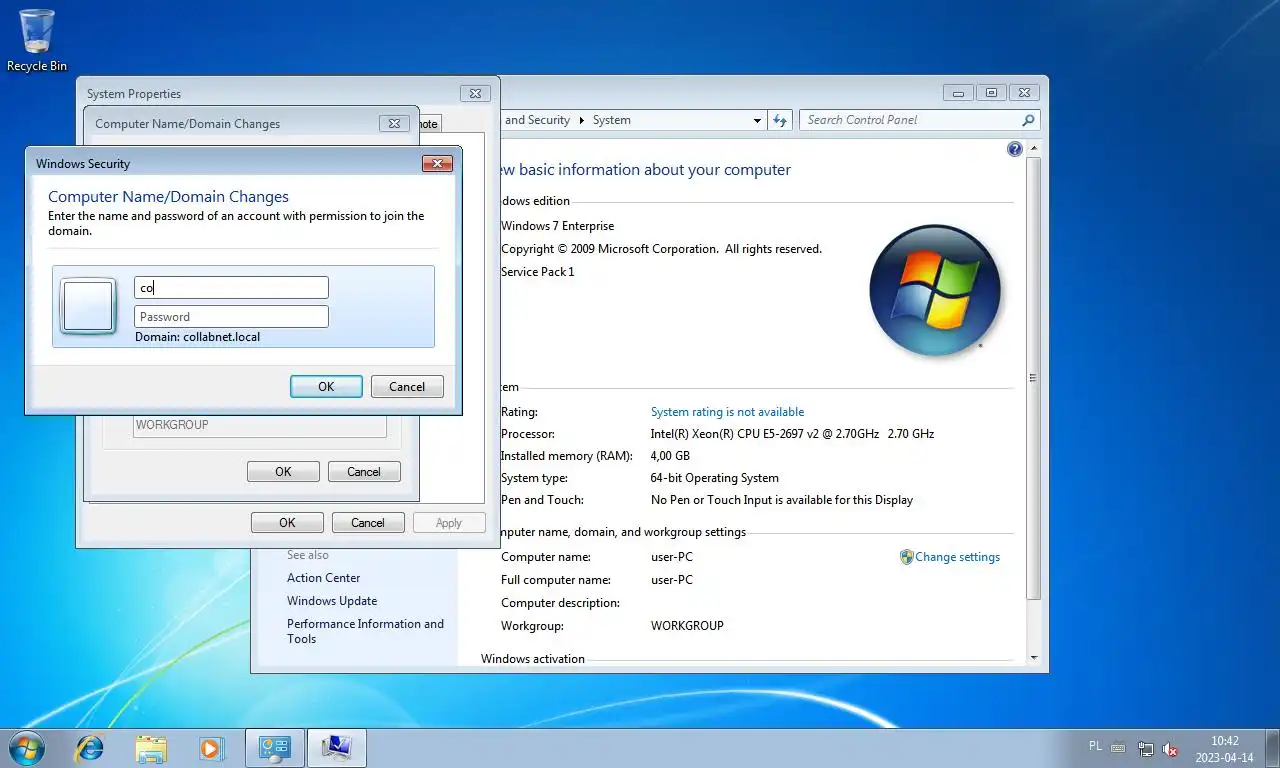Screen dimensions: 1280x768
Task: Click the WORKGROUP text field
Action: coord(260,426)
